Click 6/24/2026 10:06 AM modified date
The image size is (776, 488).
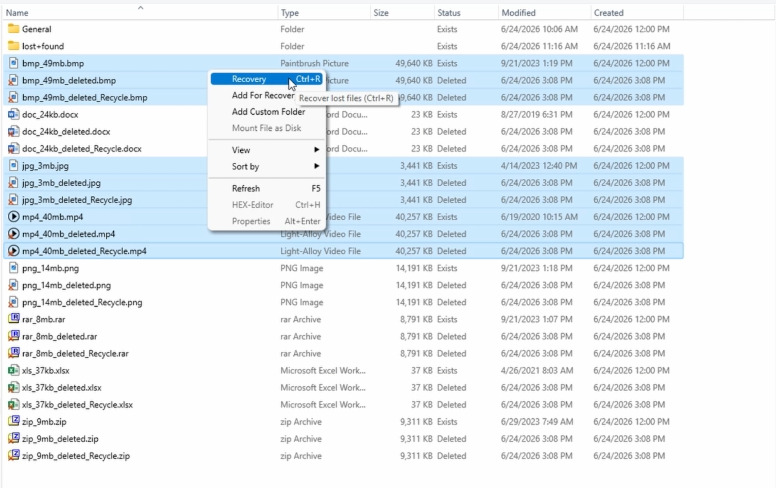(539, 29)
